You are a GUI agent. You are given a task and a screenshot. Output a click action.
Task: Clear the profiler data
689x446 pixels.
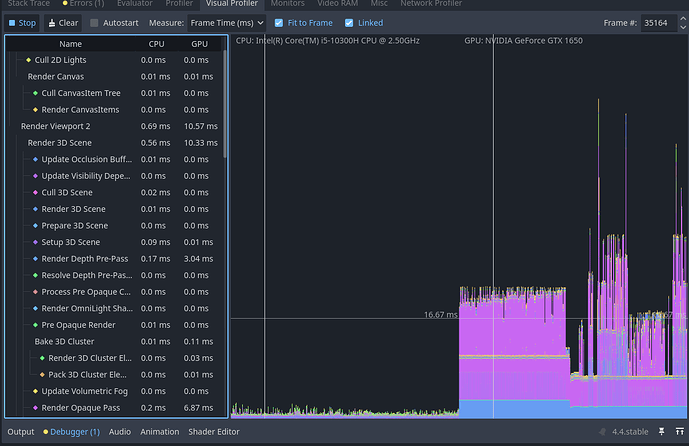(63, 22)
